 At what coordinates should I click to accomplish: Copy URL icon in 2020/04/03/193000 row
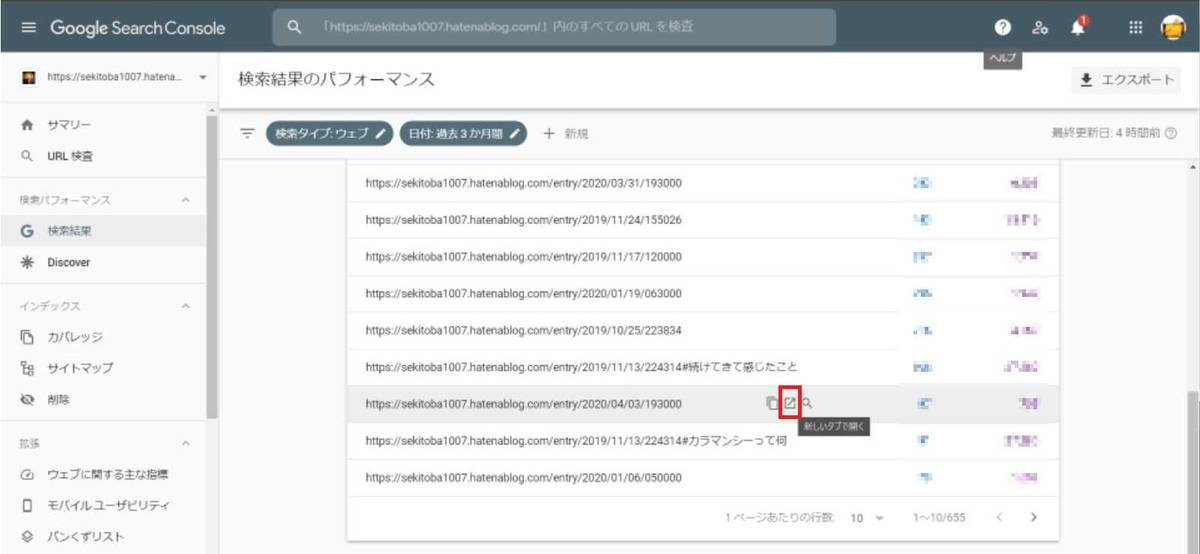pyautogui.click(x=771, y=403)
